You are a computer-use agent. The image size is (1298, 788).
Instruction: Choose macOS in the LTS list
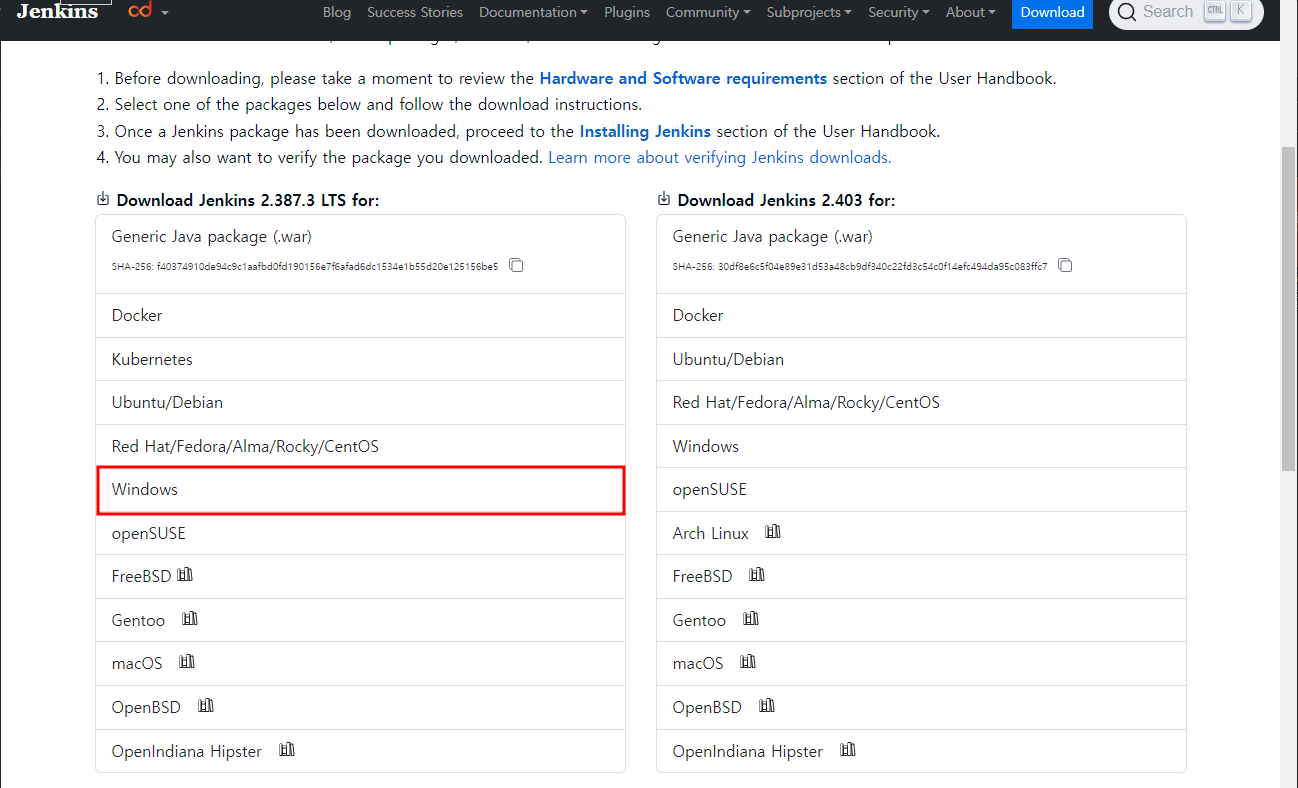coord(360,663)
